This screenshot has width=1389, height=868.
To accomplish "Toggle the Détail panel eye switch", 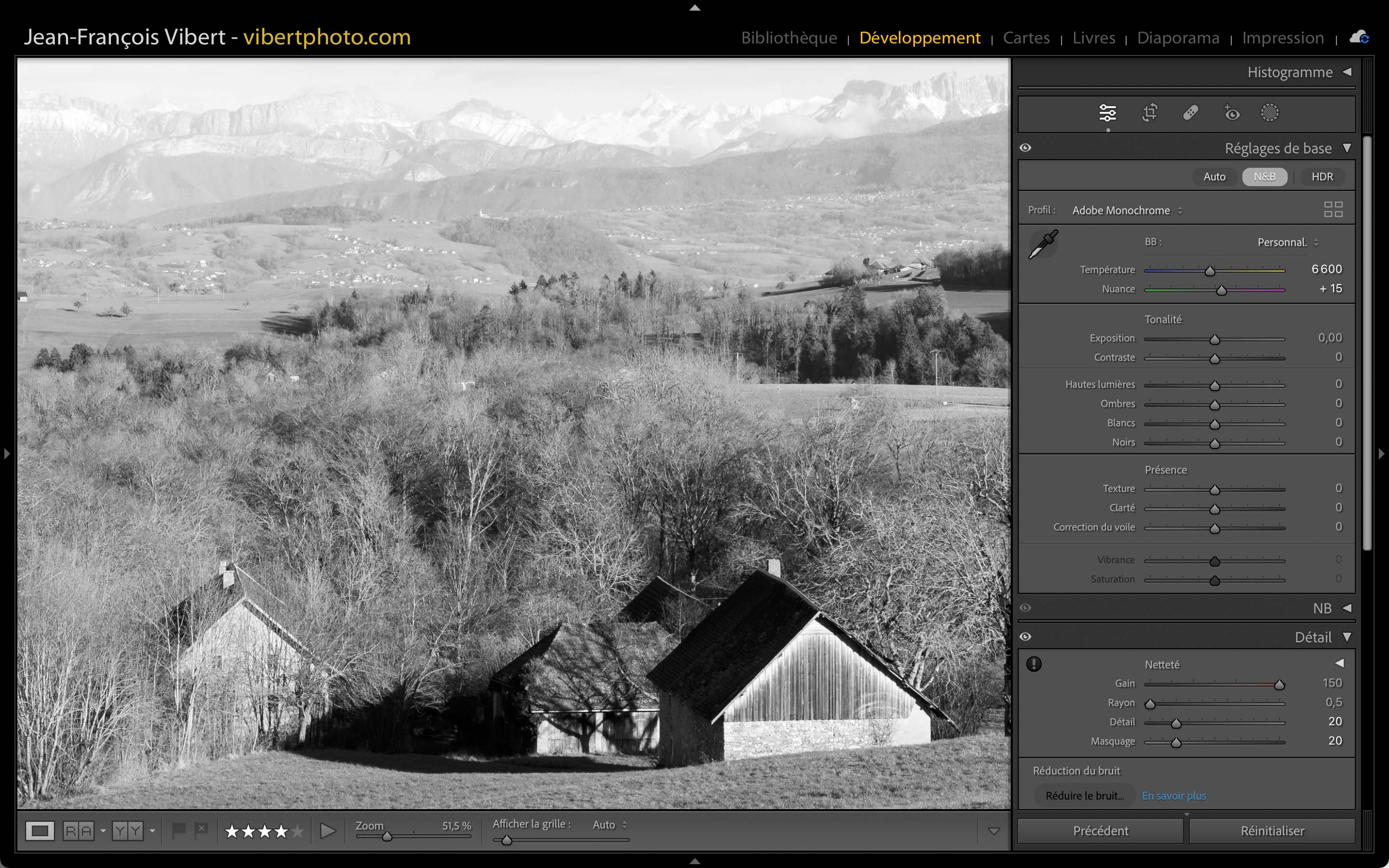I will (x=1026, y=637).
